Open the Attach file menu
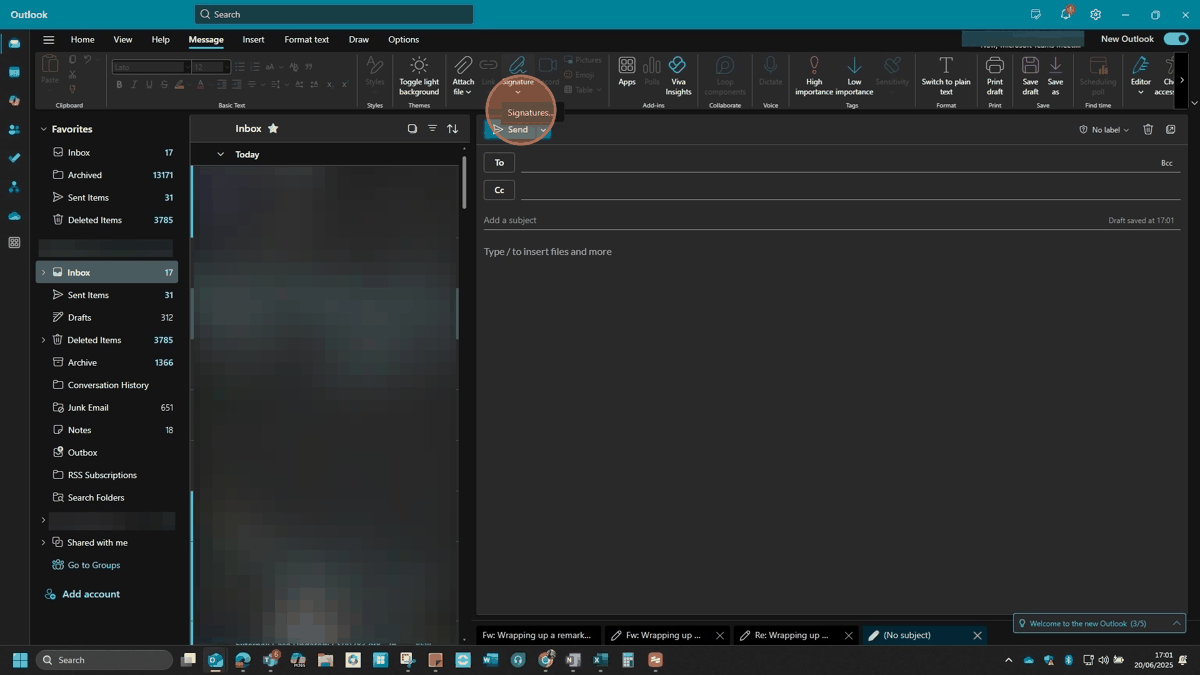The height and width of the screenshot is (675, 1200). 463,76
